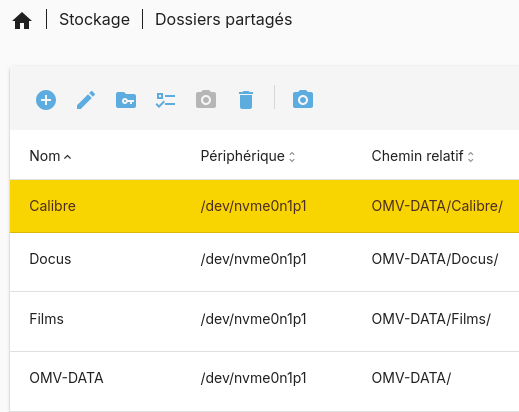Click the OMV-DATA/Films/ path cell
The height and width of the screenshot is (412, 519).
[431, 319]
